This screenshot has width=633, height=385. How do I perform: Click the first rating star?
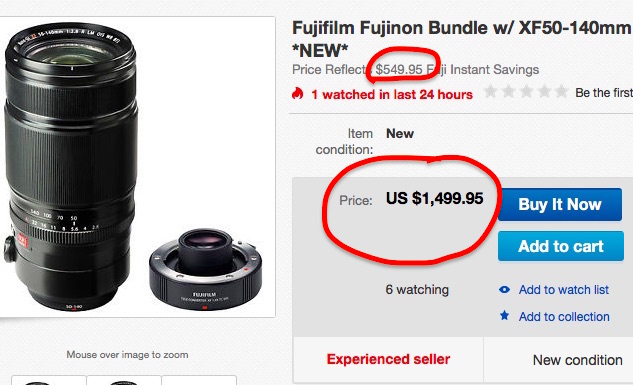click(x=490, y=92)
